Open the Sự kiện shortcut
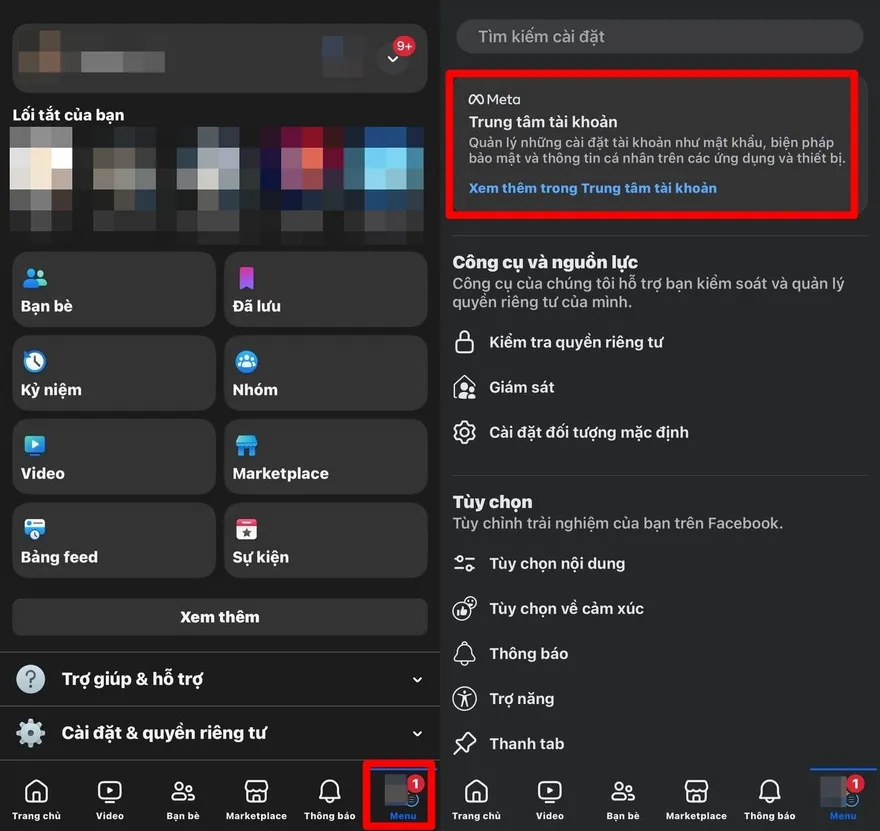The image size is (880, 831). 325,541
